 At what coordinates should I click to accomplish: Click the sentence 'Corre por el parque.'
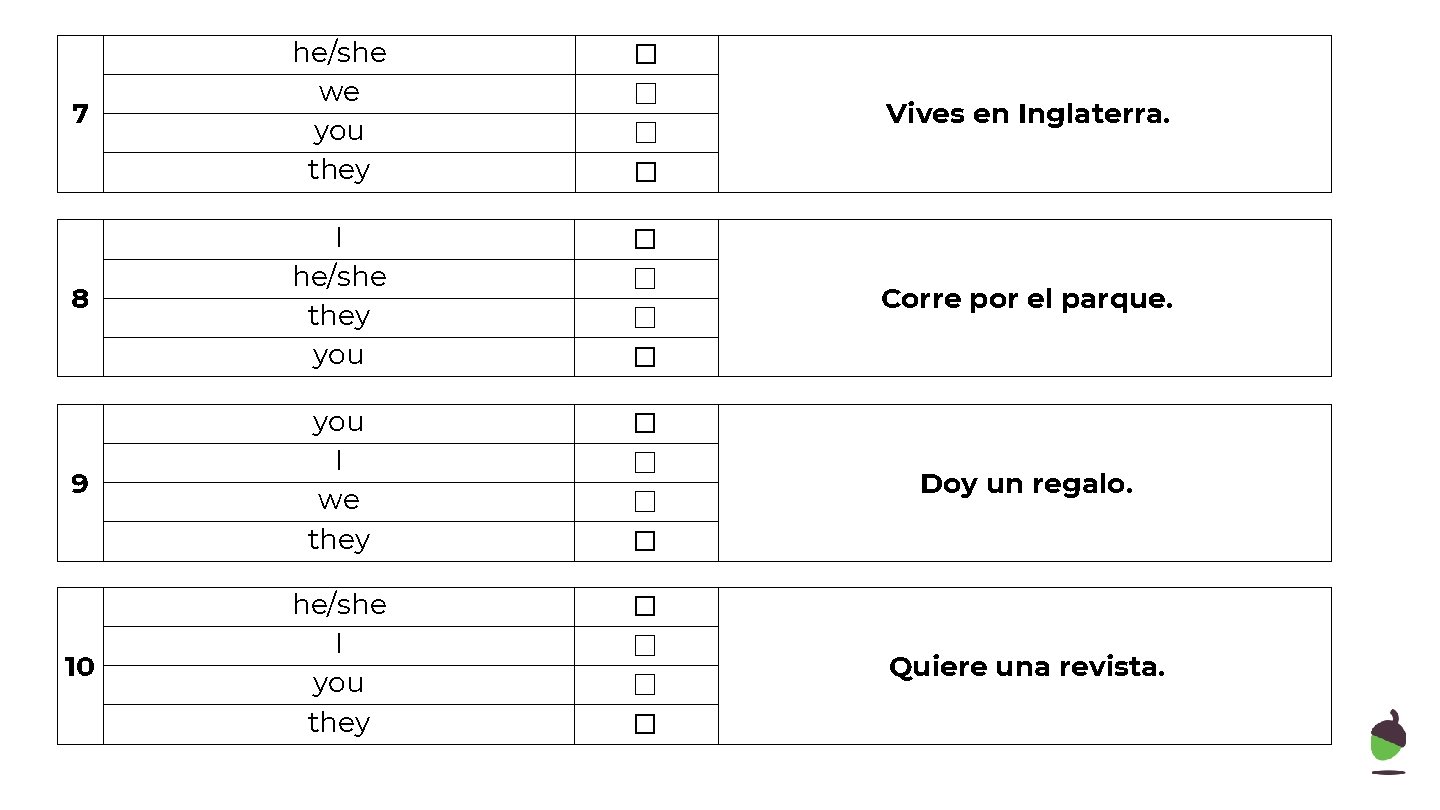point(1026,299)
